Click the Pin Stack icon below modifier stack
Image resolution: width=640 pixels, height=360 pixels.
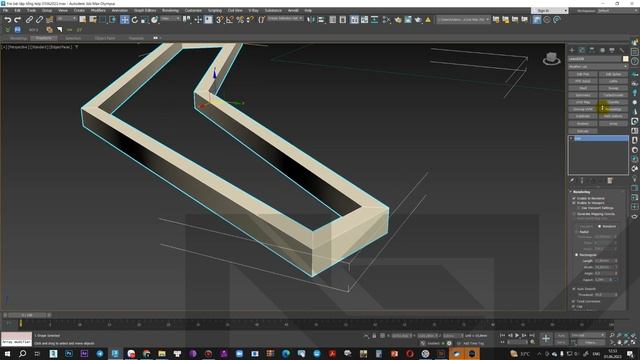tap(572, 180)
